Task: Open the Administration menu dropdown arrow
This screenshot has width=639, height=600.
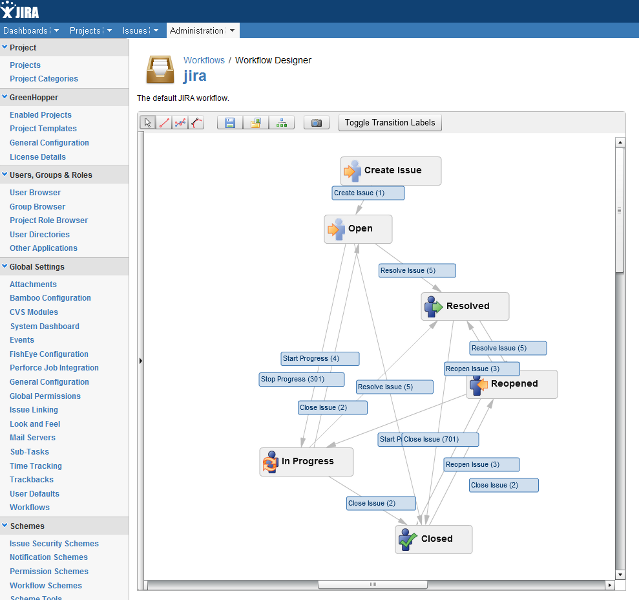Action: [x=232, y=31]
